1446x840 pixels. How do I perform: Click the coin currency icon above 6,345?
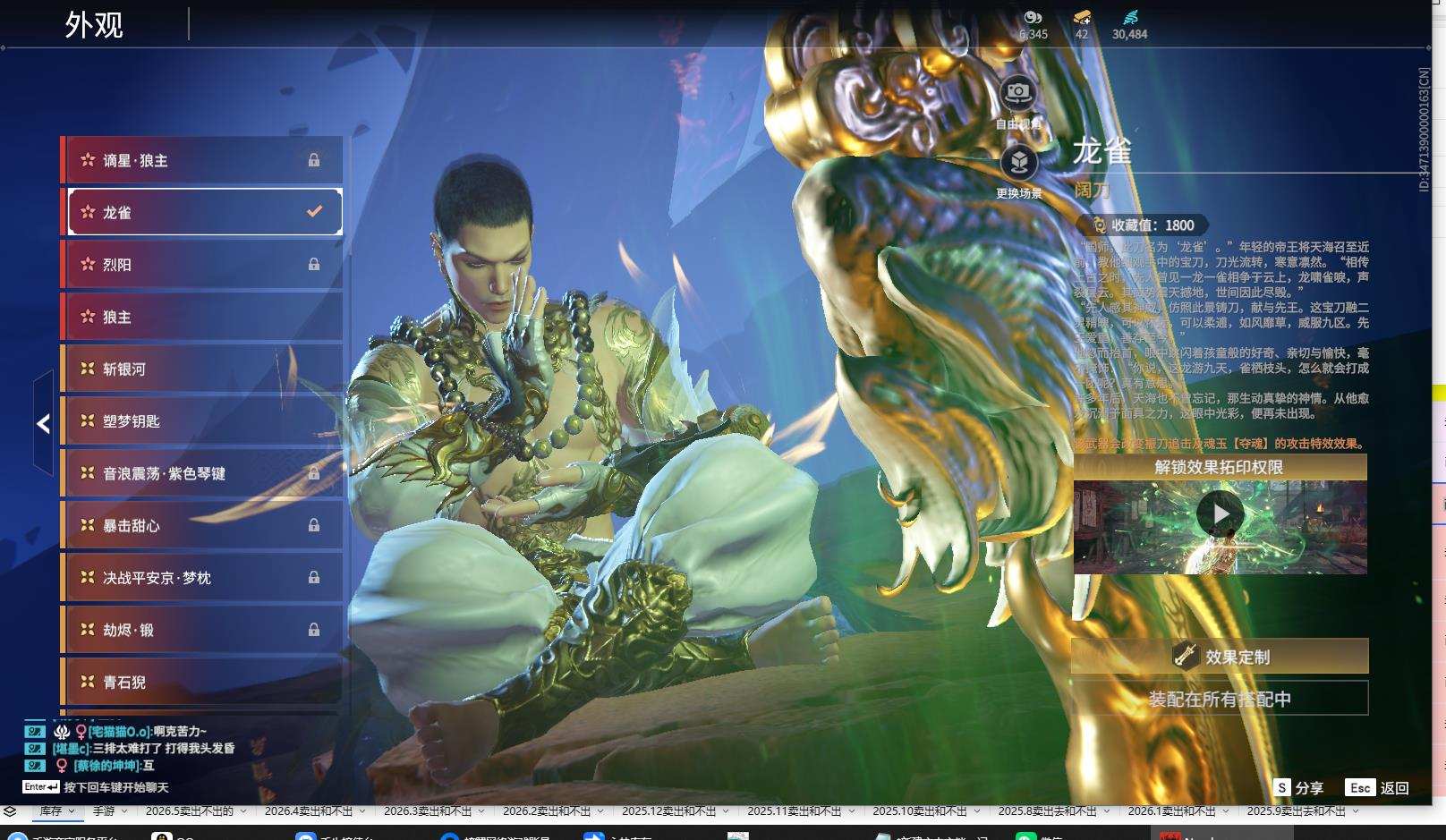click(x=1033, y=16)
